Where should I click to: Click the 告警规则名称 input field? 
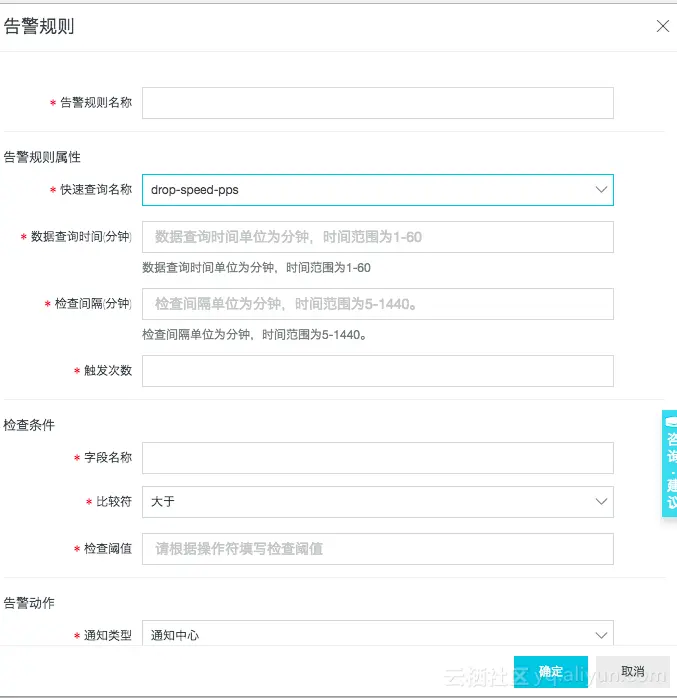(377, 103)
